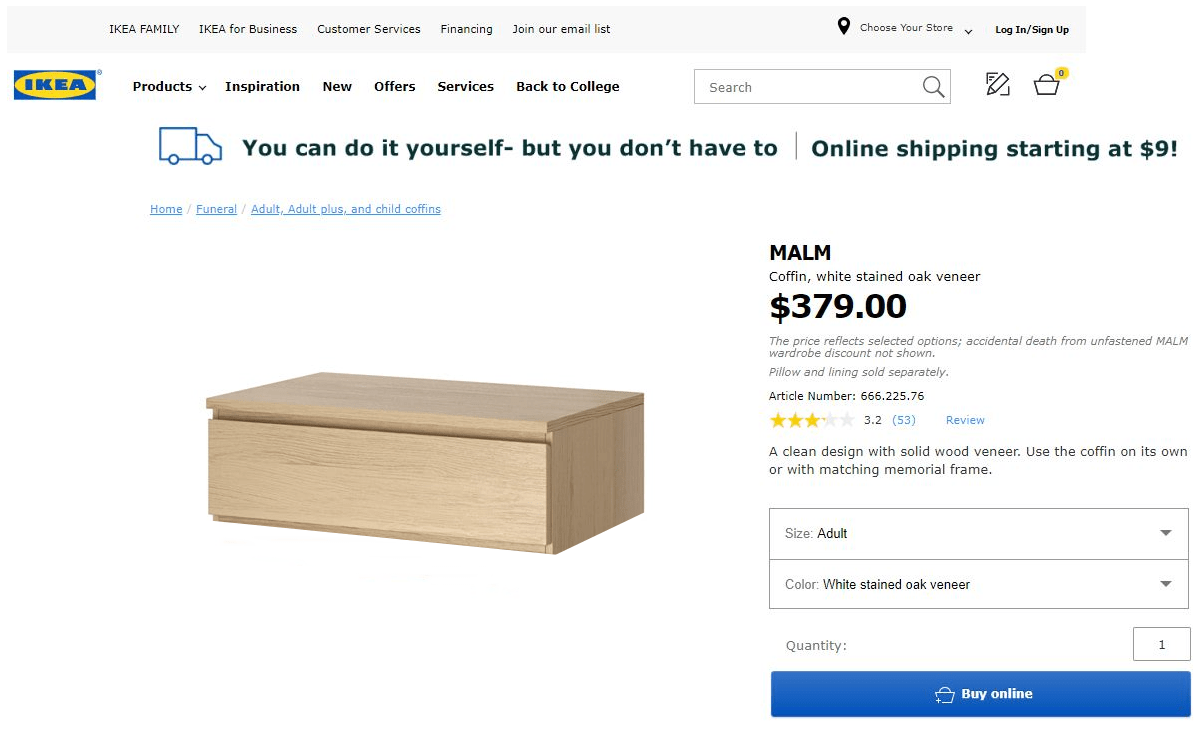
Task: Navigate to the Funeral breadcrumb link
Action: tap(216, 209)
